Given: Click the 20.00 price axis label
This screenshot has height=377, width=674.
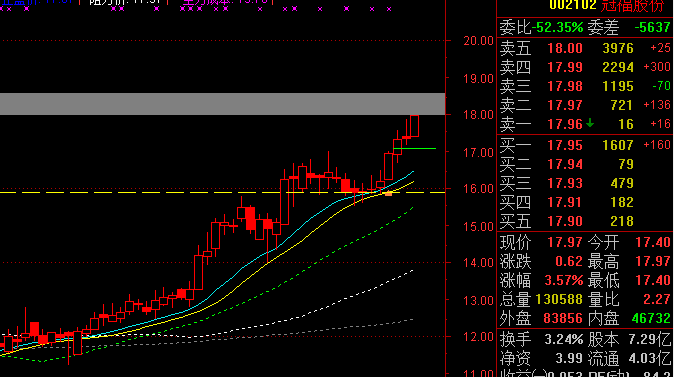Looking at the screenshot, I should (478, 41).
